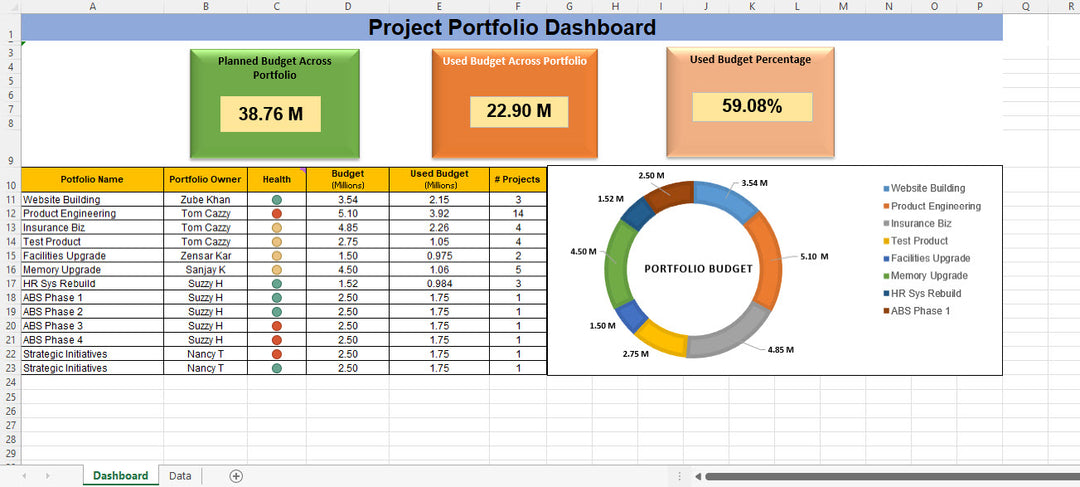
Task: Select the ABS Phase 1 legend entry
Action: pyautogui.click(x=916, y=311)
